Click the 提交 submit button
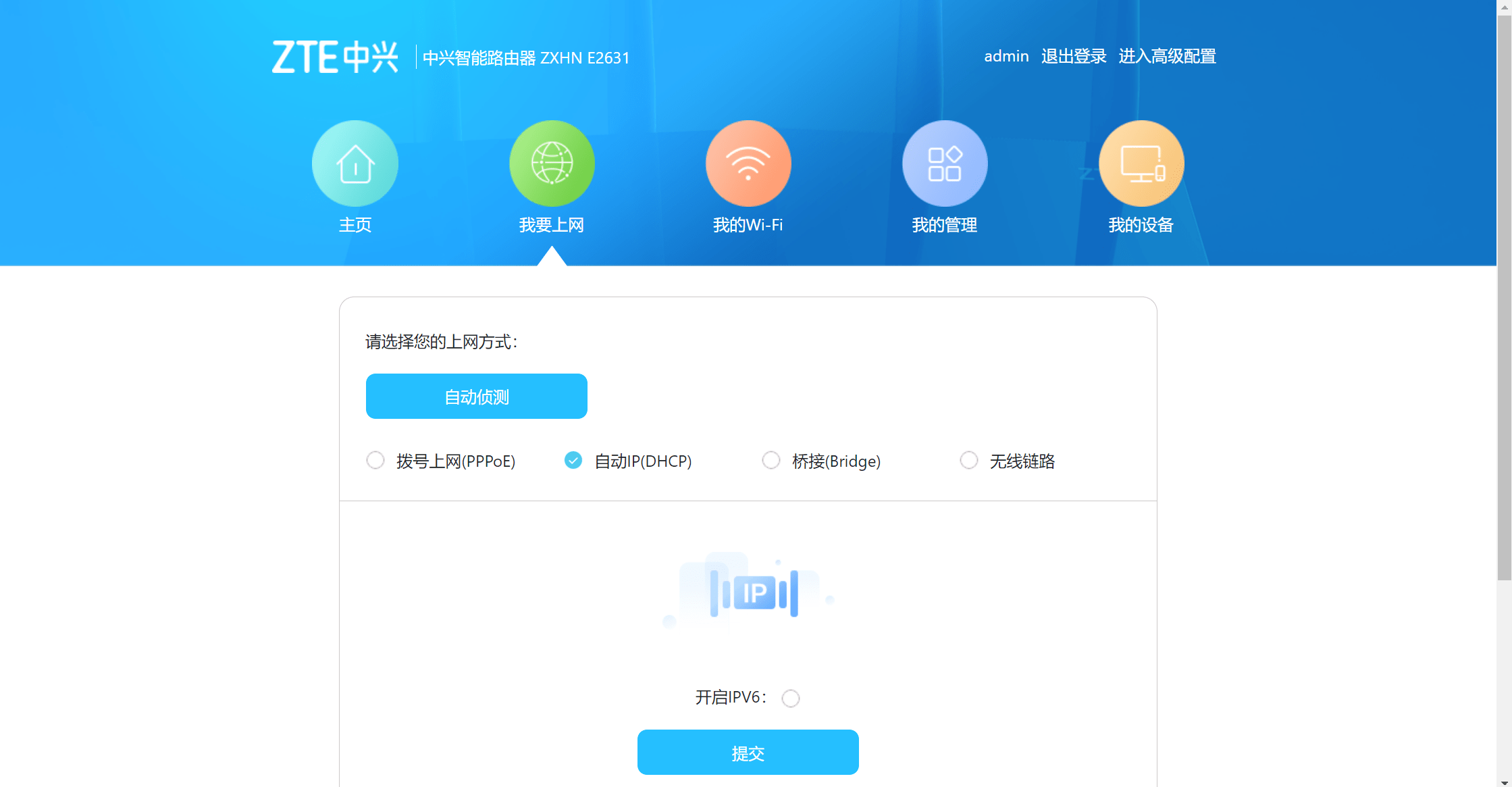The width and height of the screenshot is (1512, 787). coord(748,753)
